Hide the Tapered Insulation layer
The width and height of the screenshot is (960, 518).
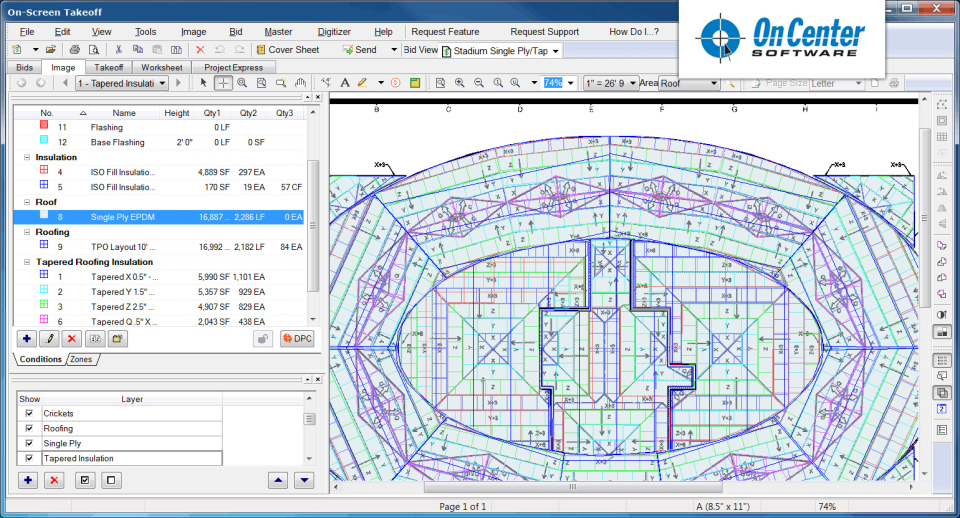point(29,458)
